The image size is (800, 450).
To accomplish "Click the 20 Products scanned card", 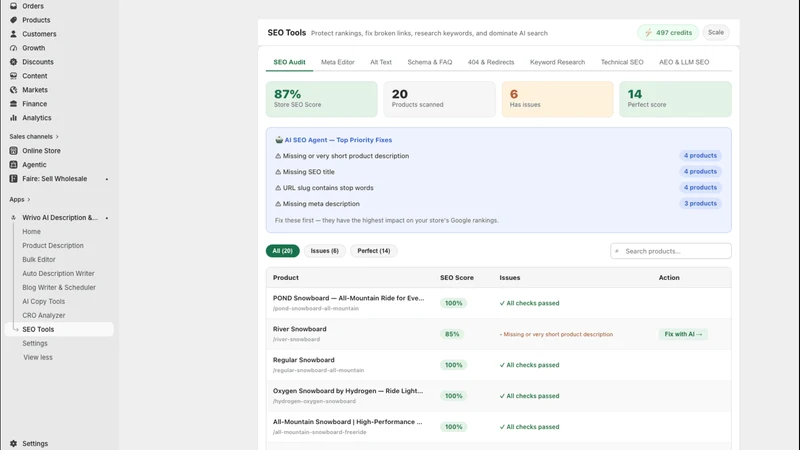I will [439, 99].
